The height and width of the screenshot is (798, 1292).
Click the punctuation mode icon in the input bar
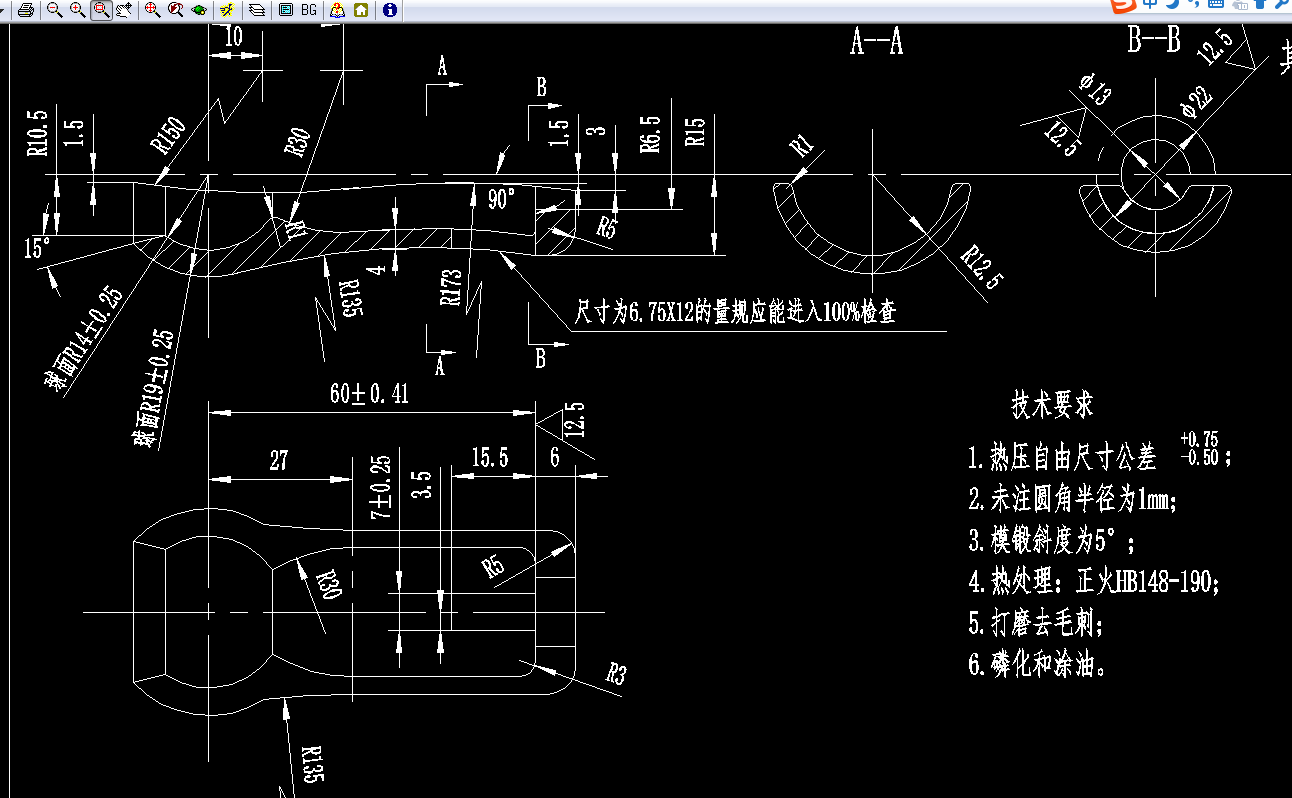click(1192, 4)
